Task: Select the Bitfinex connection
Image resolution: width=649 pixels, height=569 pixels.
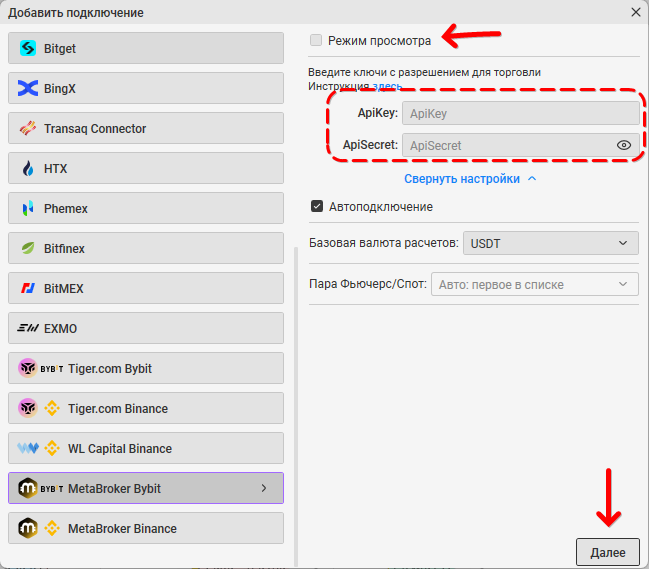Action: coord(146,248)
